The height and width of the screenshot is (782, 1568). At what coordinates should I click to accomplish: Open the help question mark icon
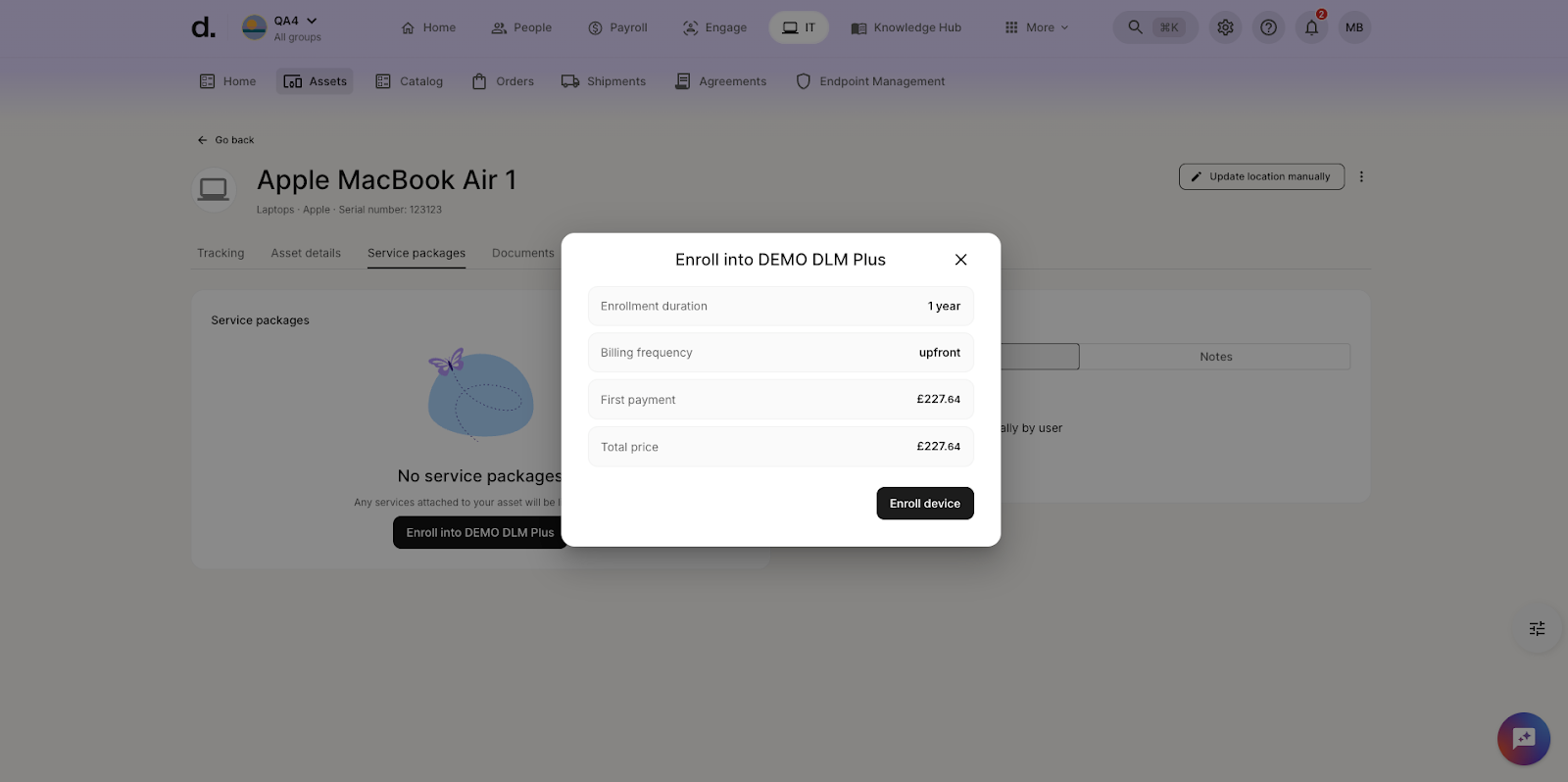[1268, 27]
